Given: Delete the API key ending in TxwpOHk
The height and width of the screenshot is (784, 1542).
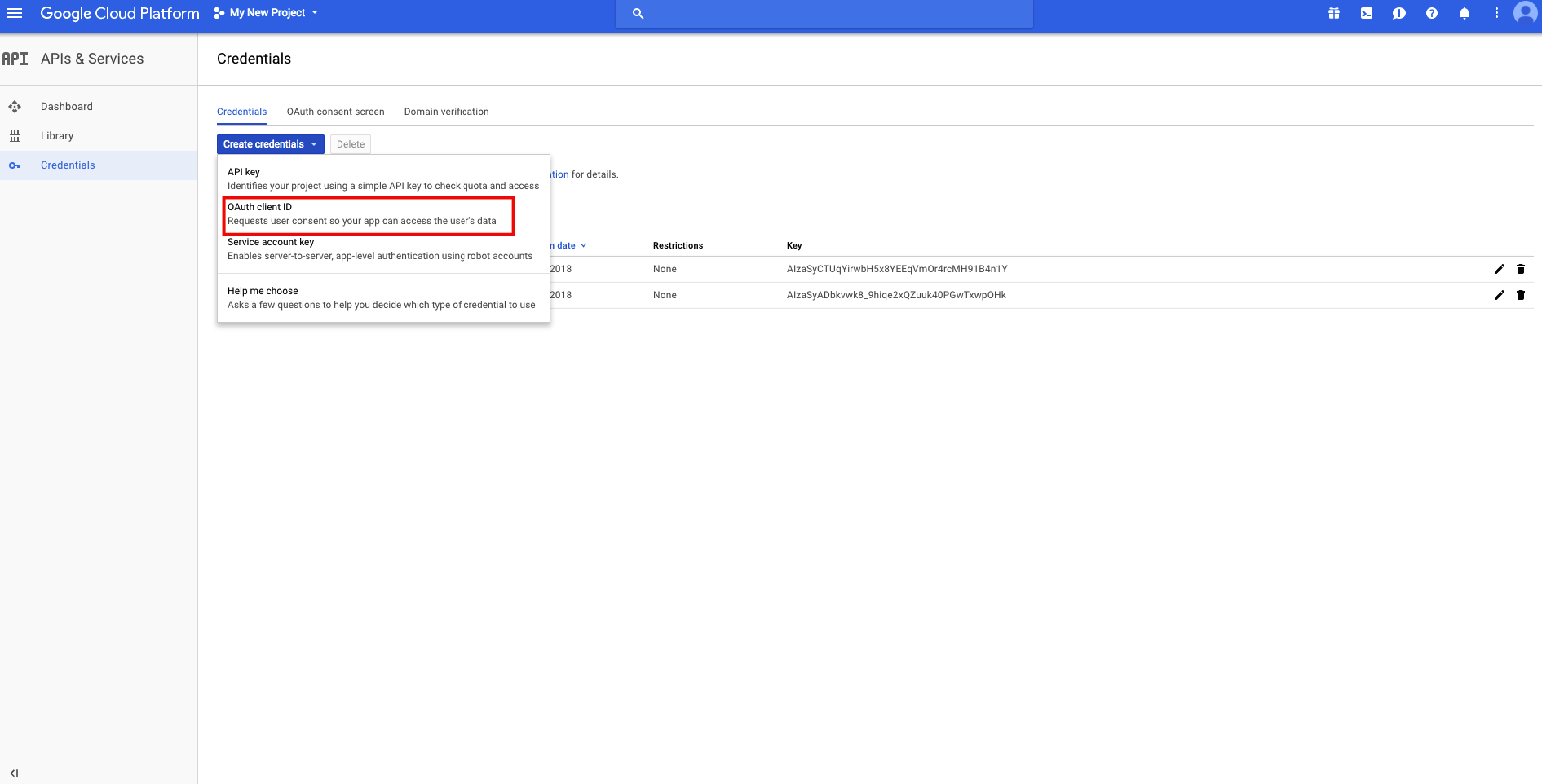Looking at the screenshot, I should tap(1521, 295).
